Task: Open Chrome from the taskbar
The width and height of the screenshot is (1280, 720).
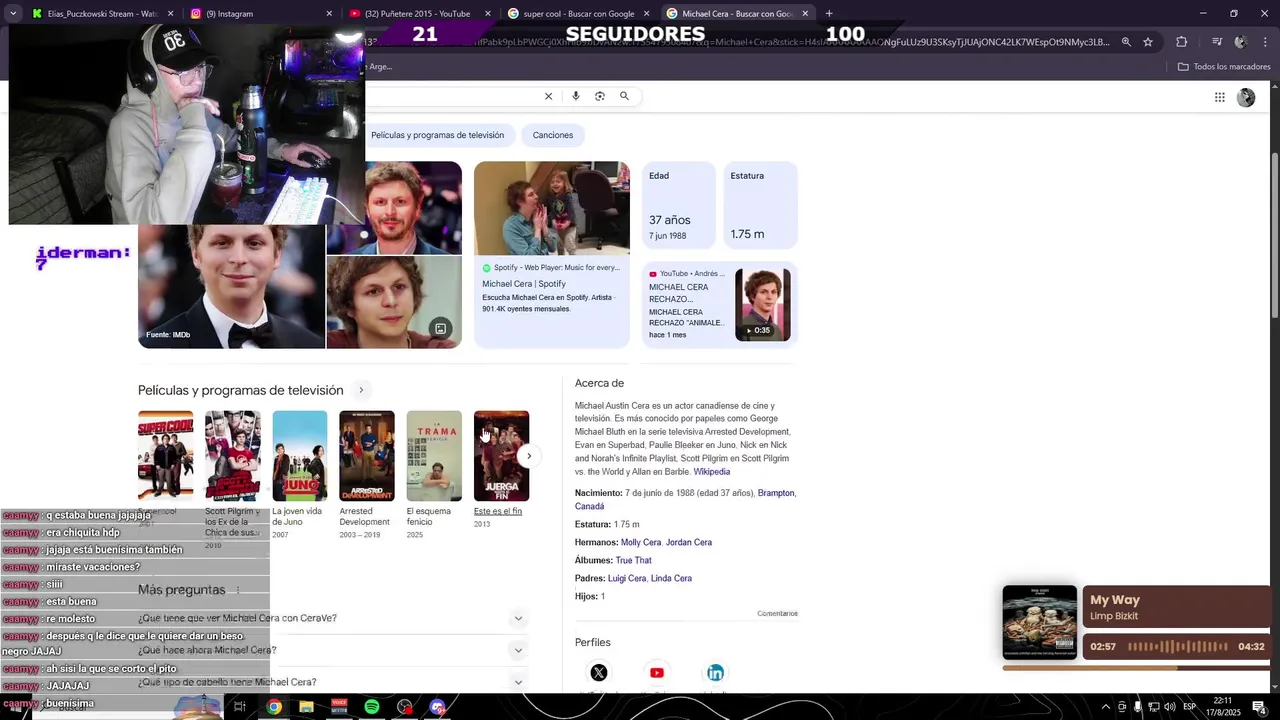Action: 274,707
